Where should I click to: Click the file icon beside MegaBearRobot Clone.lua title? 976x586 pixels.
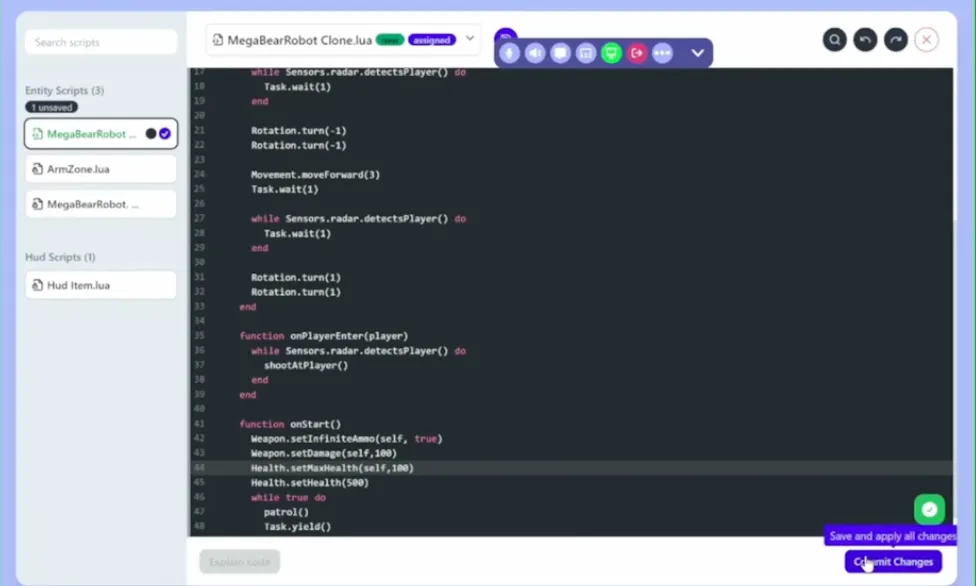pyautogui.click(x=217, y=40)
